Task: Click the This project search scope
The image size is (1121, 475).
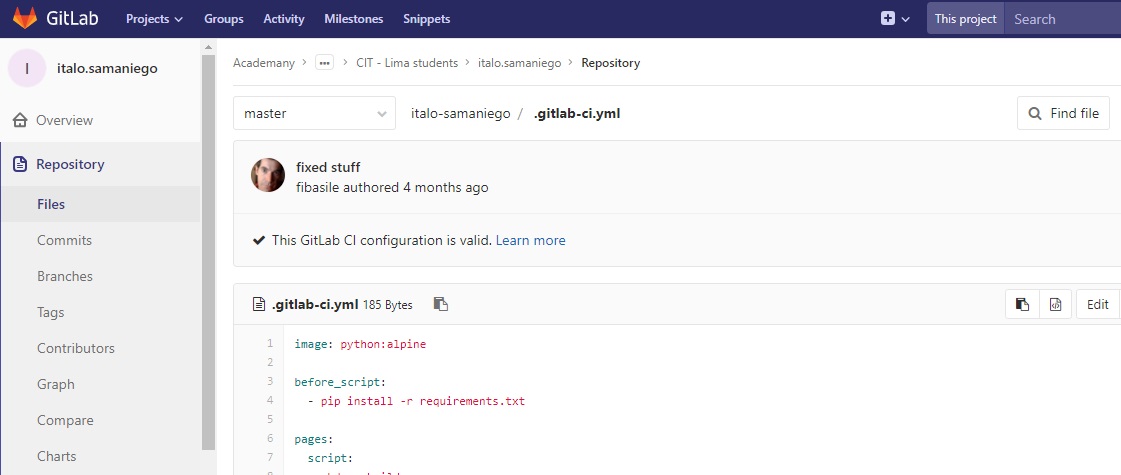Action: [965, 19]
